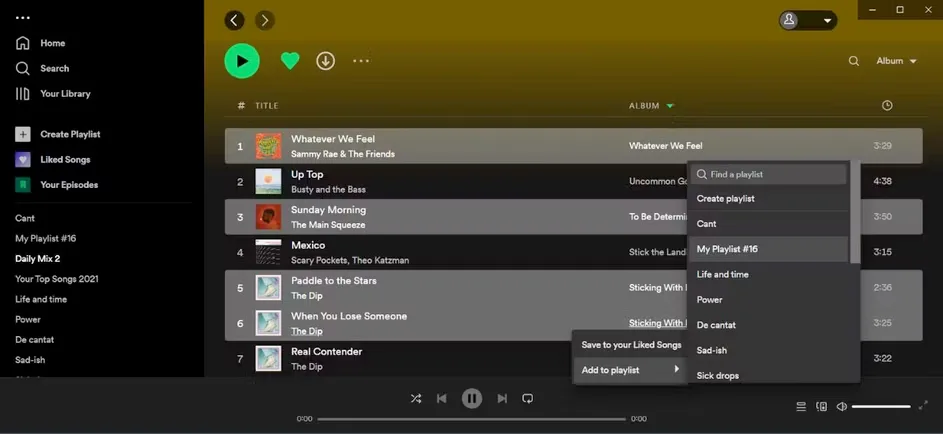
Task: Click the playlist submenu scrollbar
Action: click(x=855, y=212)
